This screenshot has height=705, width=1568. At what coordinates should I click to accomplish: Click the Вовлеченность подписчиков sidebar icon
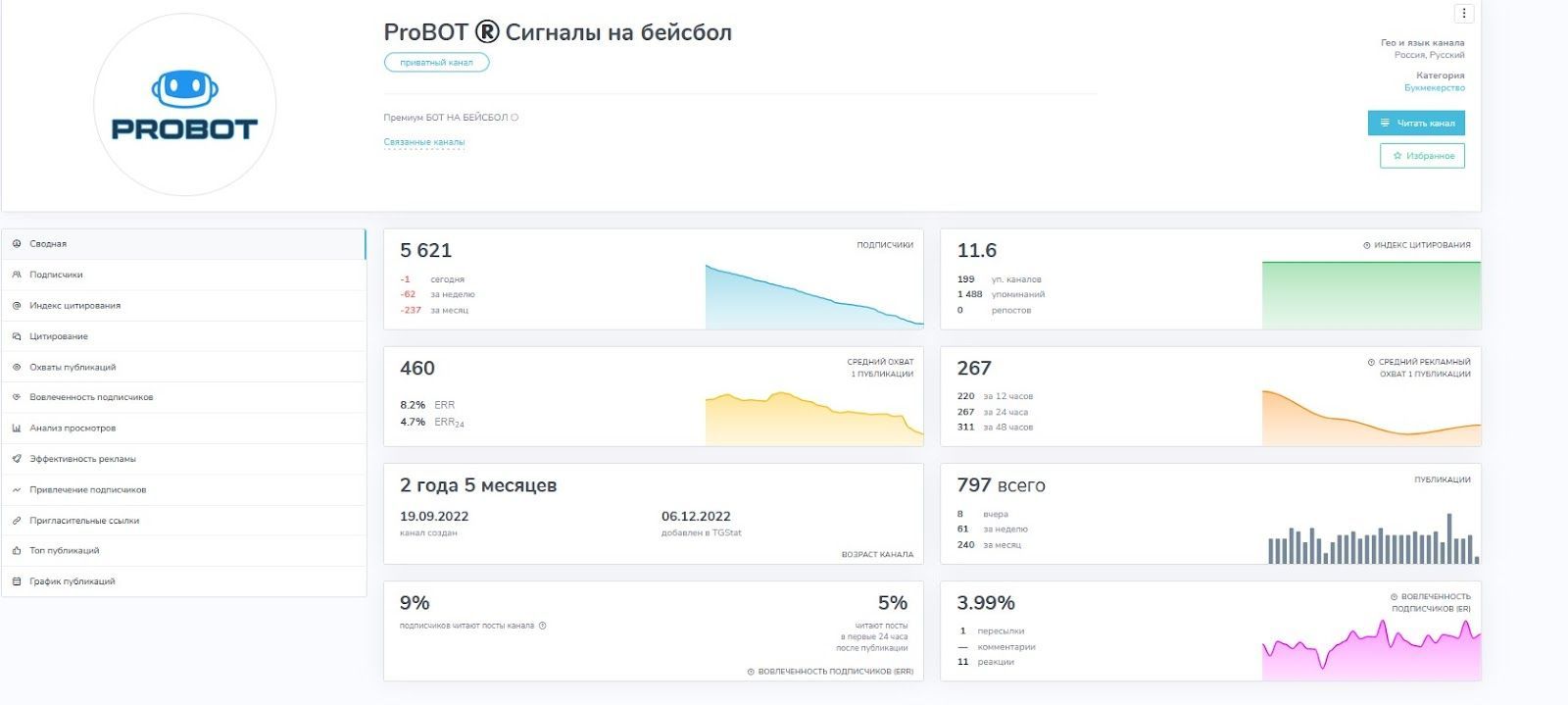click(x=17, y=397)
